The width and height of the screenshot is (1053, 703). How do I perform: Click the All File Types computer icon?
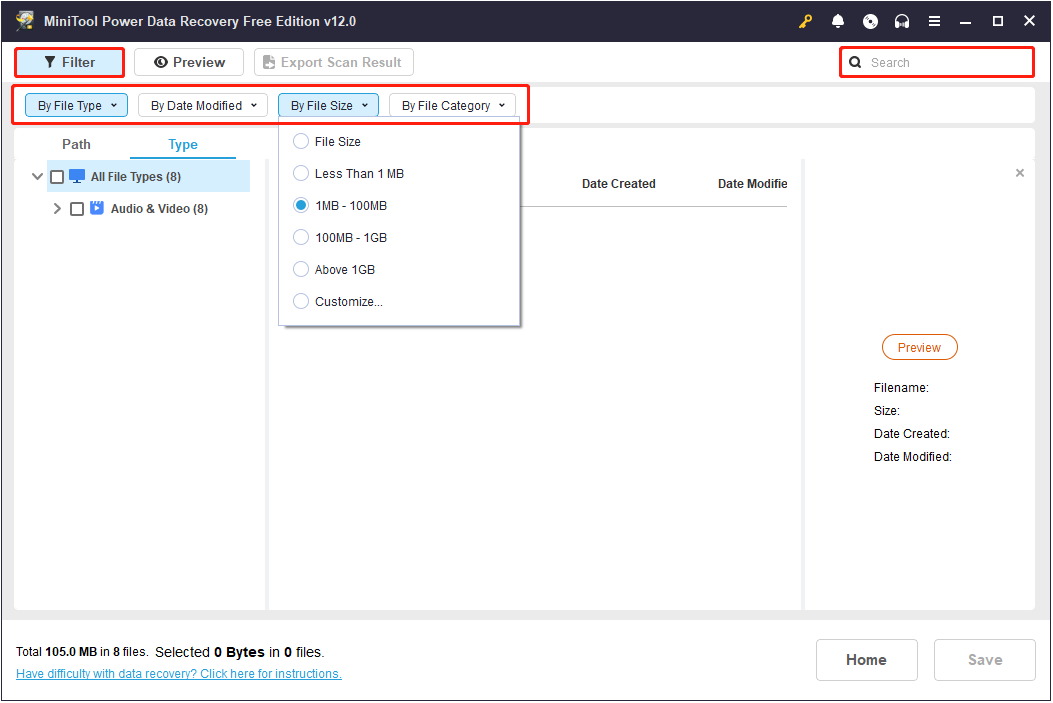(x=77, y=177)
